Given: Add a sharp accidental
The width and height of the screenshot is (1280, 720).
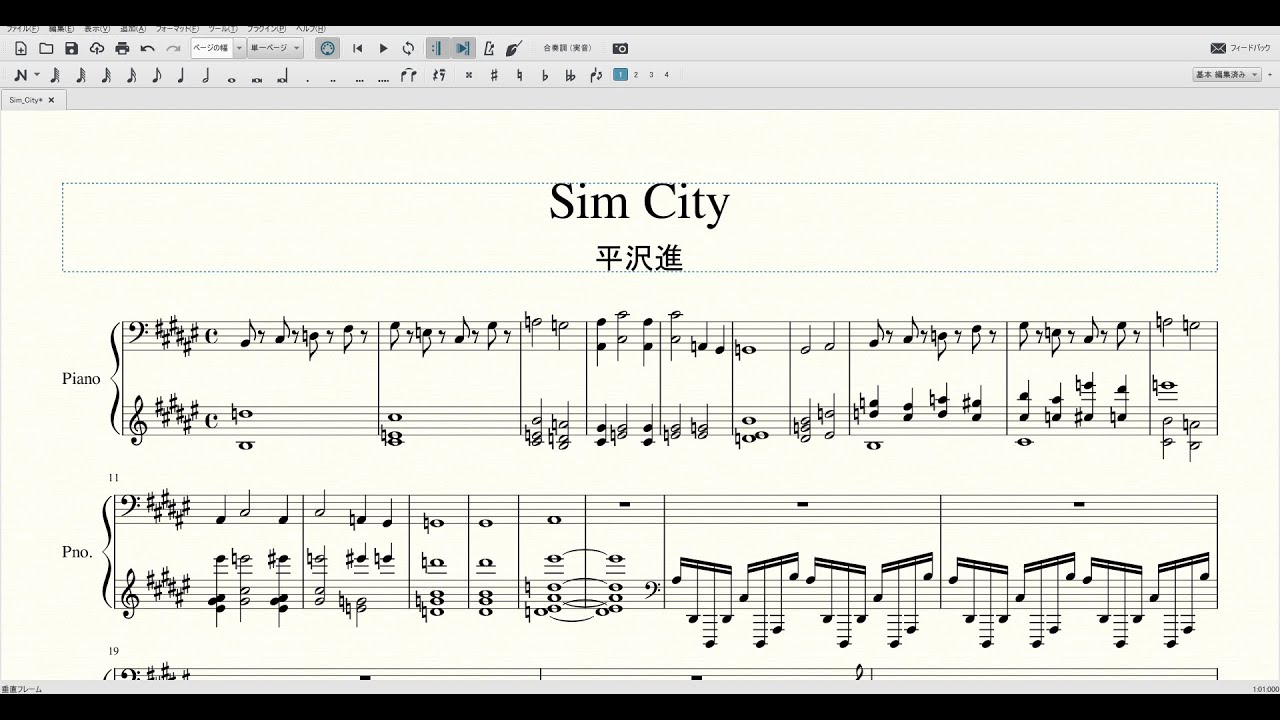Looking at the screenshot, I should (494, 75).
